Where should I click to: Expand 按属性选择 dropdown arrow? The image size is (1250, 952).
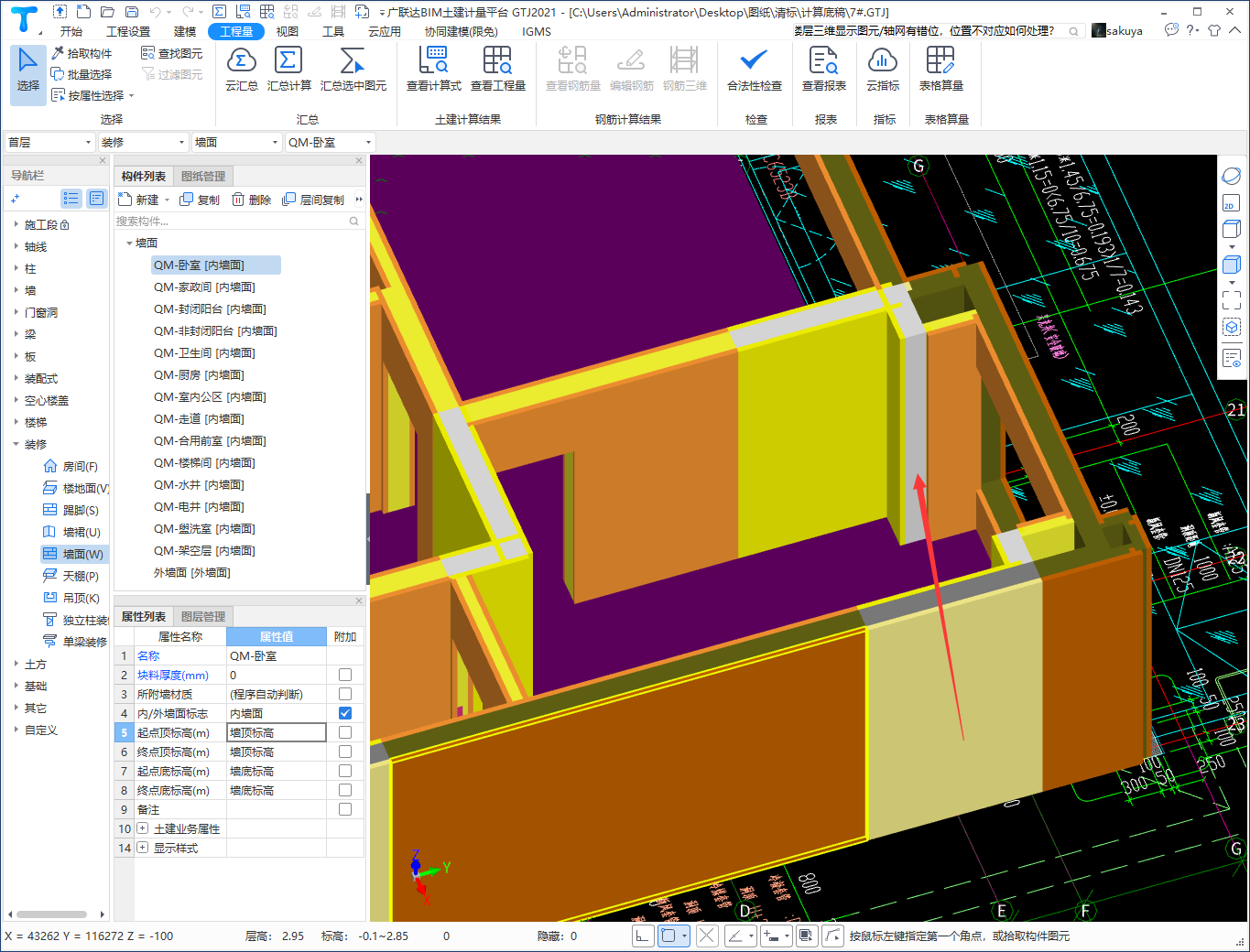coord(132,95)
